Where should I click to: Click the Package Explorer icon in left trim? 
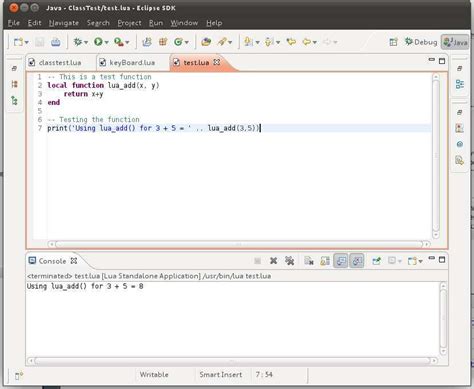tap(14, 84)
